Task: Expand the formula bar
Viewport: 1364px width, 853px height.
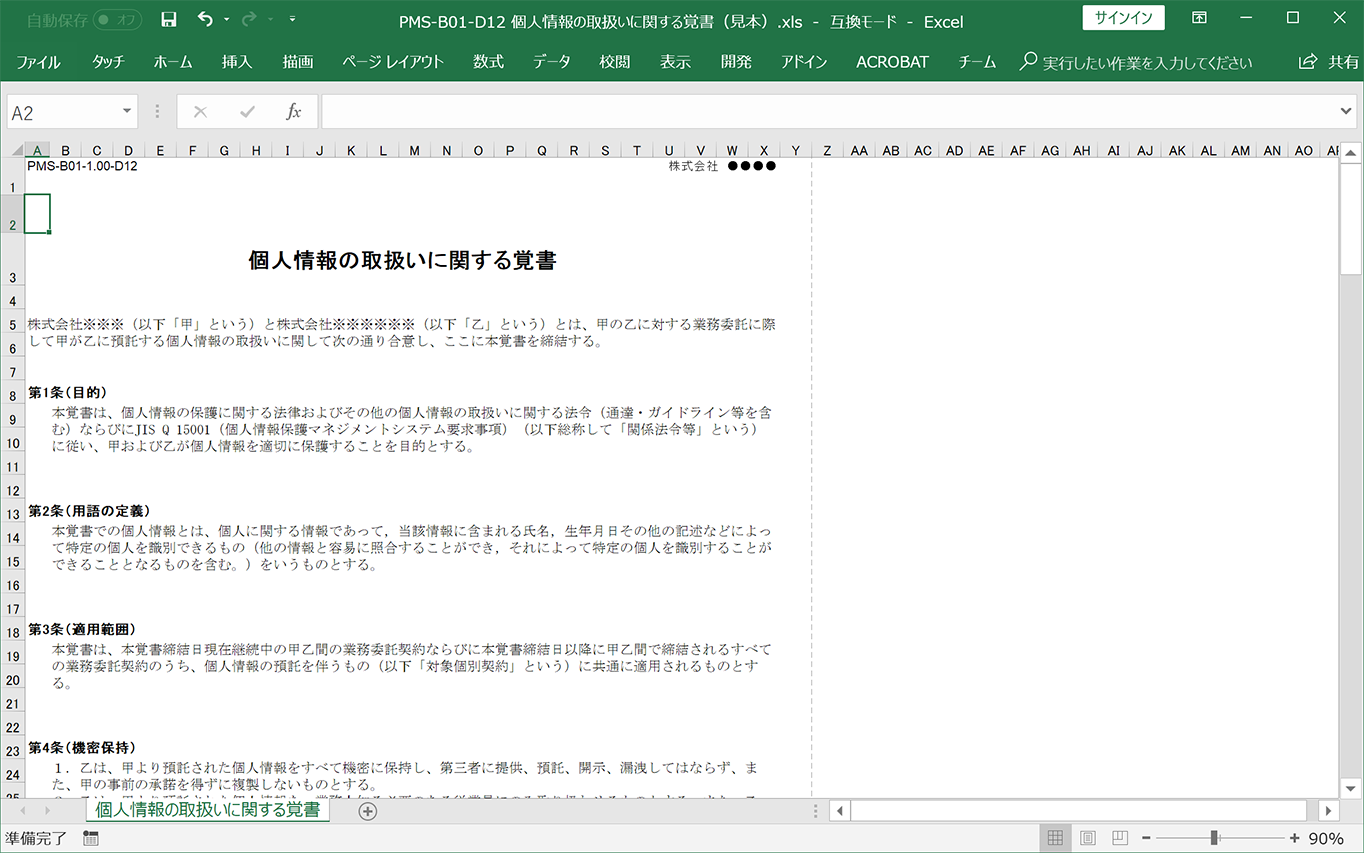Action: (1345, 112)
